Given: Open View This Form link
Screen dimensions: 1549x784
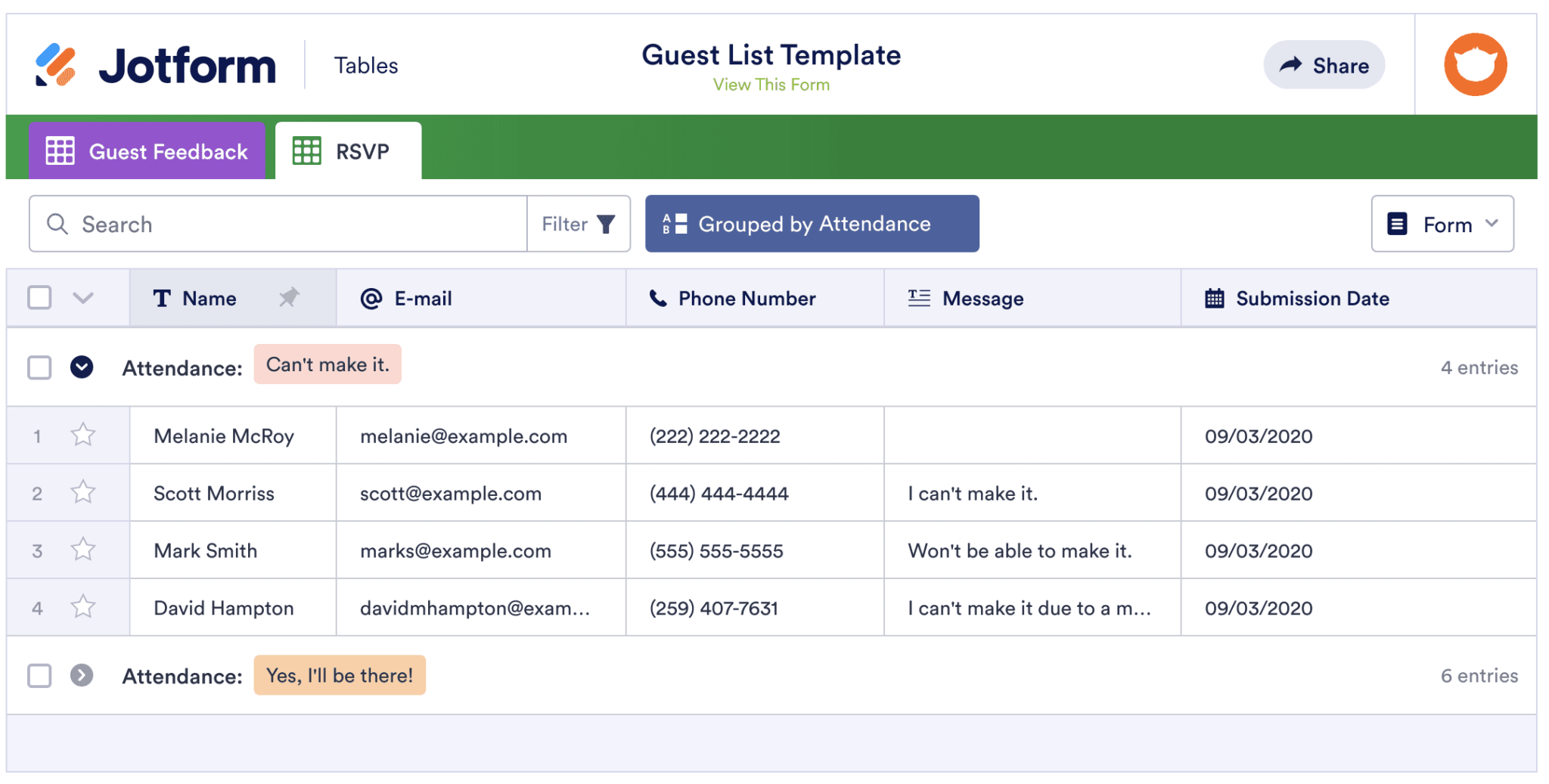Looking at the screenshot, I should click(771, 85).
